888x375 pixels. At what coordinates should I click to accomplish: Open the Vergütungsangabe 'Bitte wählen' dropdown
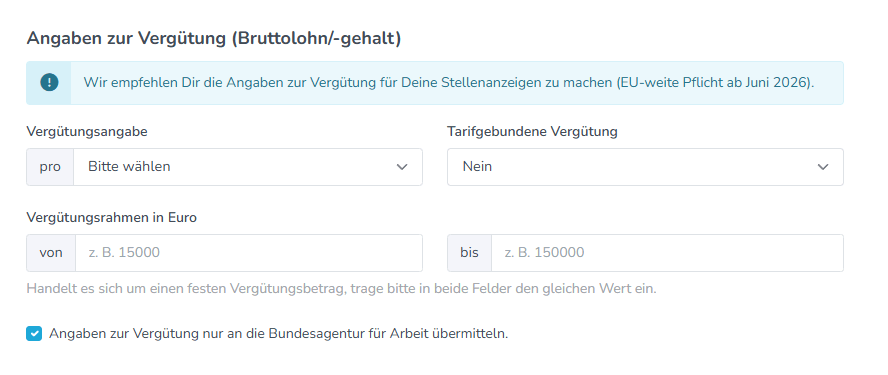[x=248, y=167]
